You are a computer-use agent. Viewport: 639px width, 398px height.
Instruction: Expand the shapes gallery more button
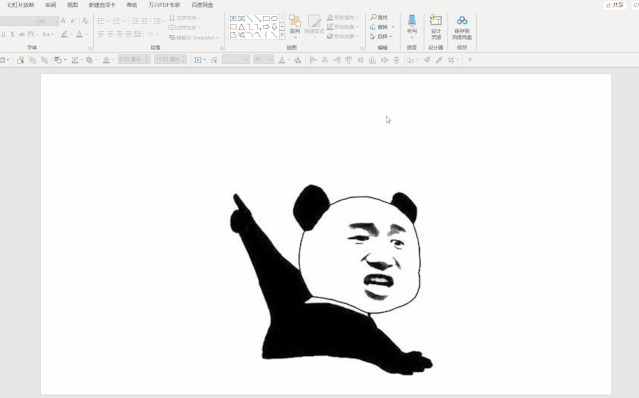click(282, 35)
